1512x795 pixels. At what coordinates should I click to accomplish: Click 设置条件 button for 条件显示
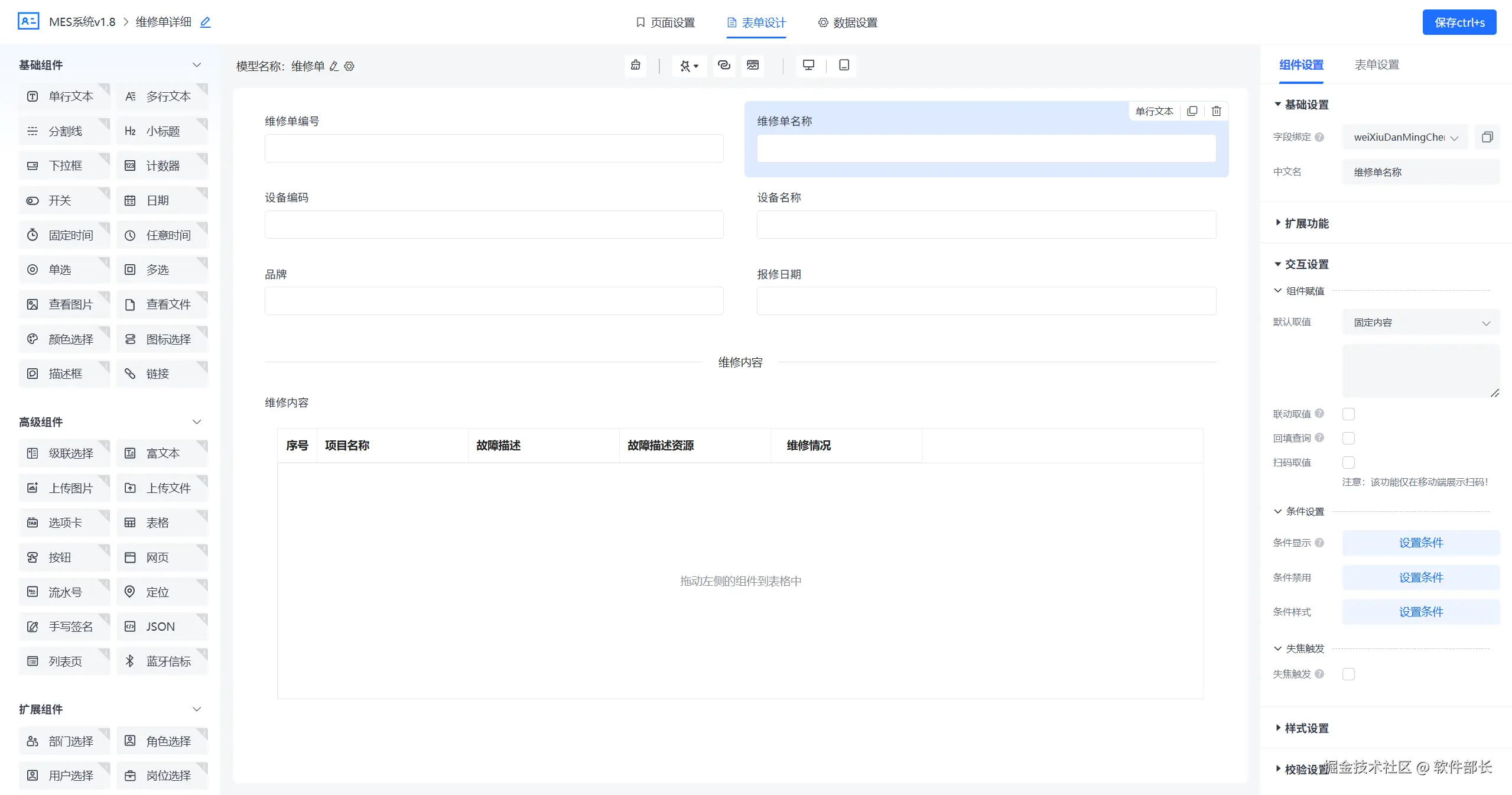tap(1420, 543)
